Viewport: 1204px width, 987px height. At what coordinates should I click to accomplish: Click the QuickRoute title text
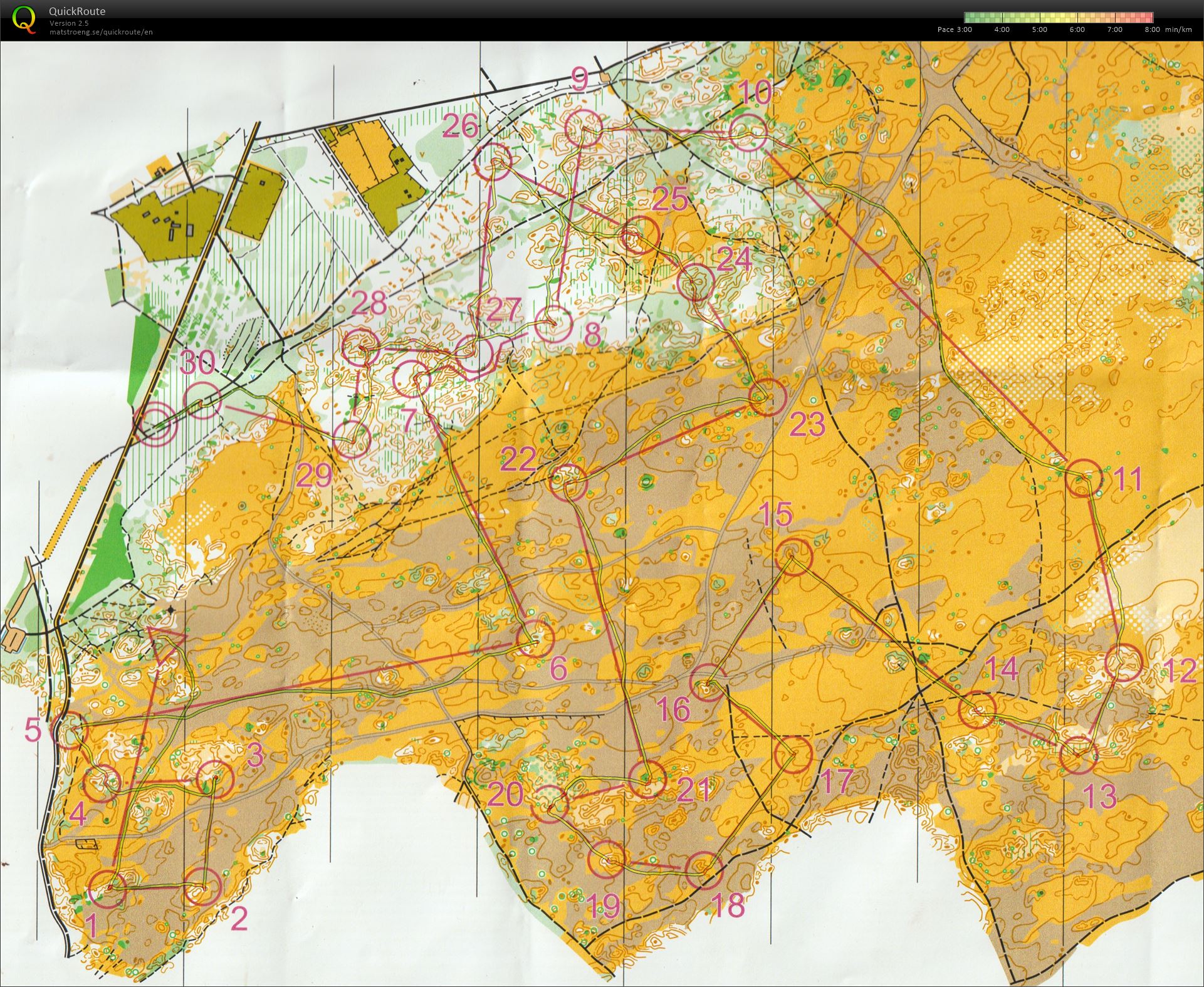[77, 11]
